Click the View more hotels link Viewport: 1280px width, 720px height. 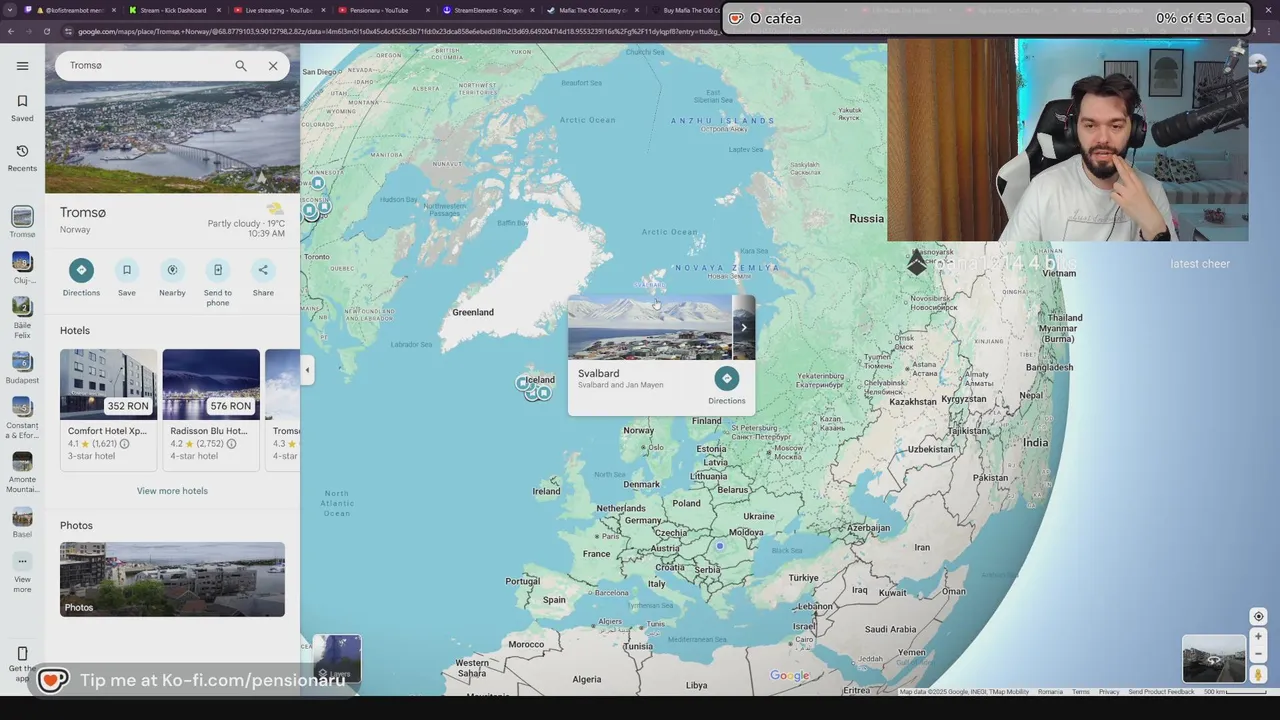tap(172, 491)
